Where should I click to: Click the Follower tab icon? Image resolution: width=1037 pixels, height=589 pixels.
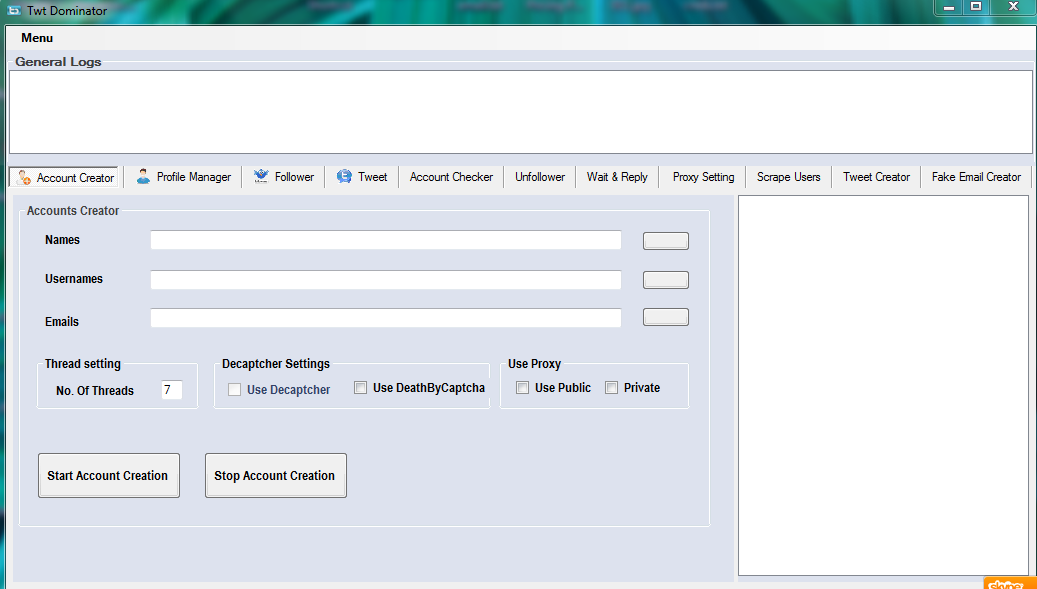[261, 176]
